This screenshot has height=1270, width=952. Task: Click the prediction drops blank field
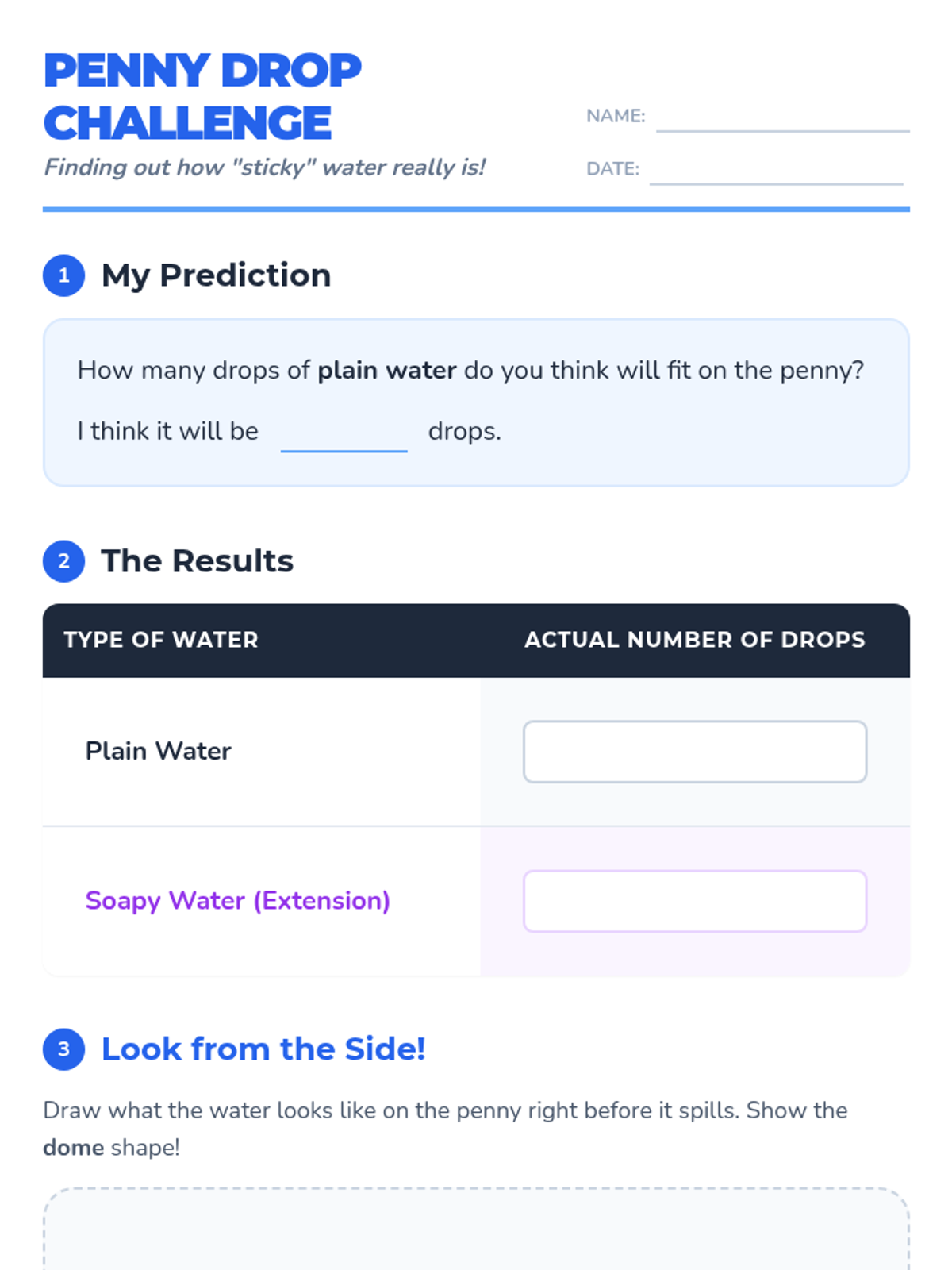pyautogui.click(x=344, y=435)
